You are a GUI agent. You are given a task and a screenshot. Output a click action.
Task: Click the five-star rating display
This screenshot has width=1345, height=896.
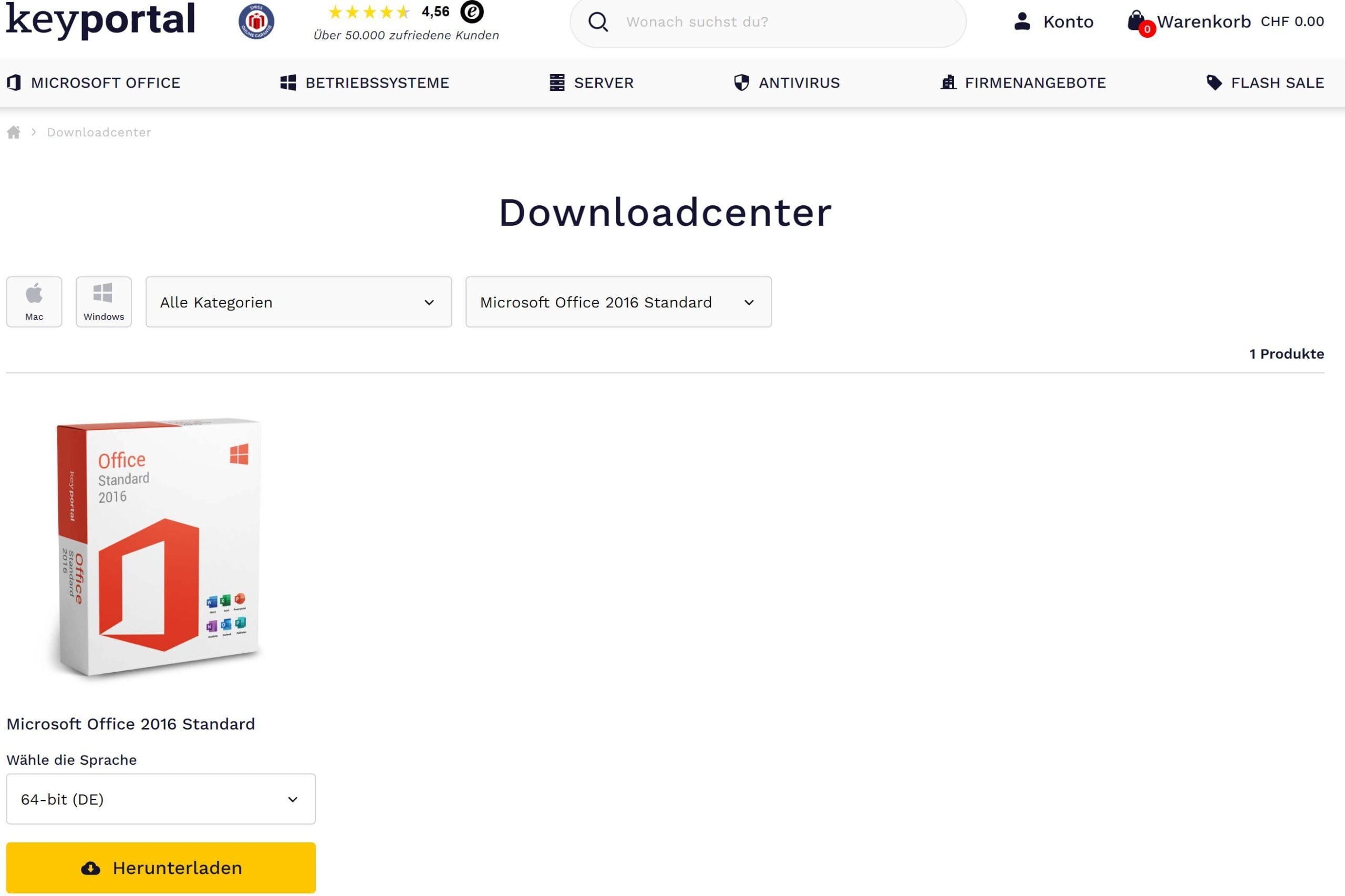[x=369, y=12]
